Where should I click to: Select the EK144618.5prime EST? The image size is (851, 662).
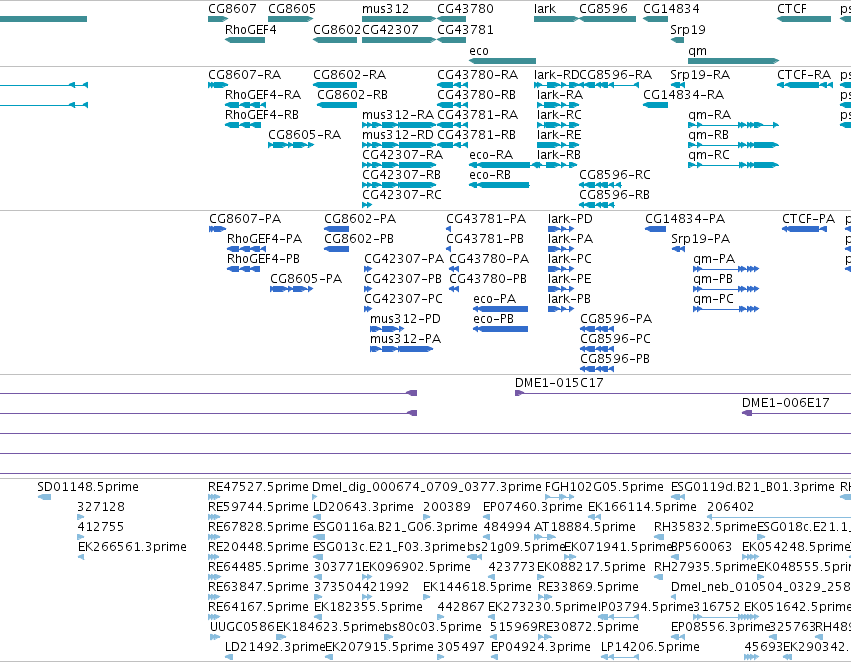click(x=427, y=597)
